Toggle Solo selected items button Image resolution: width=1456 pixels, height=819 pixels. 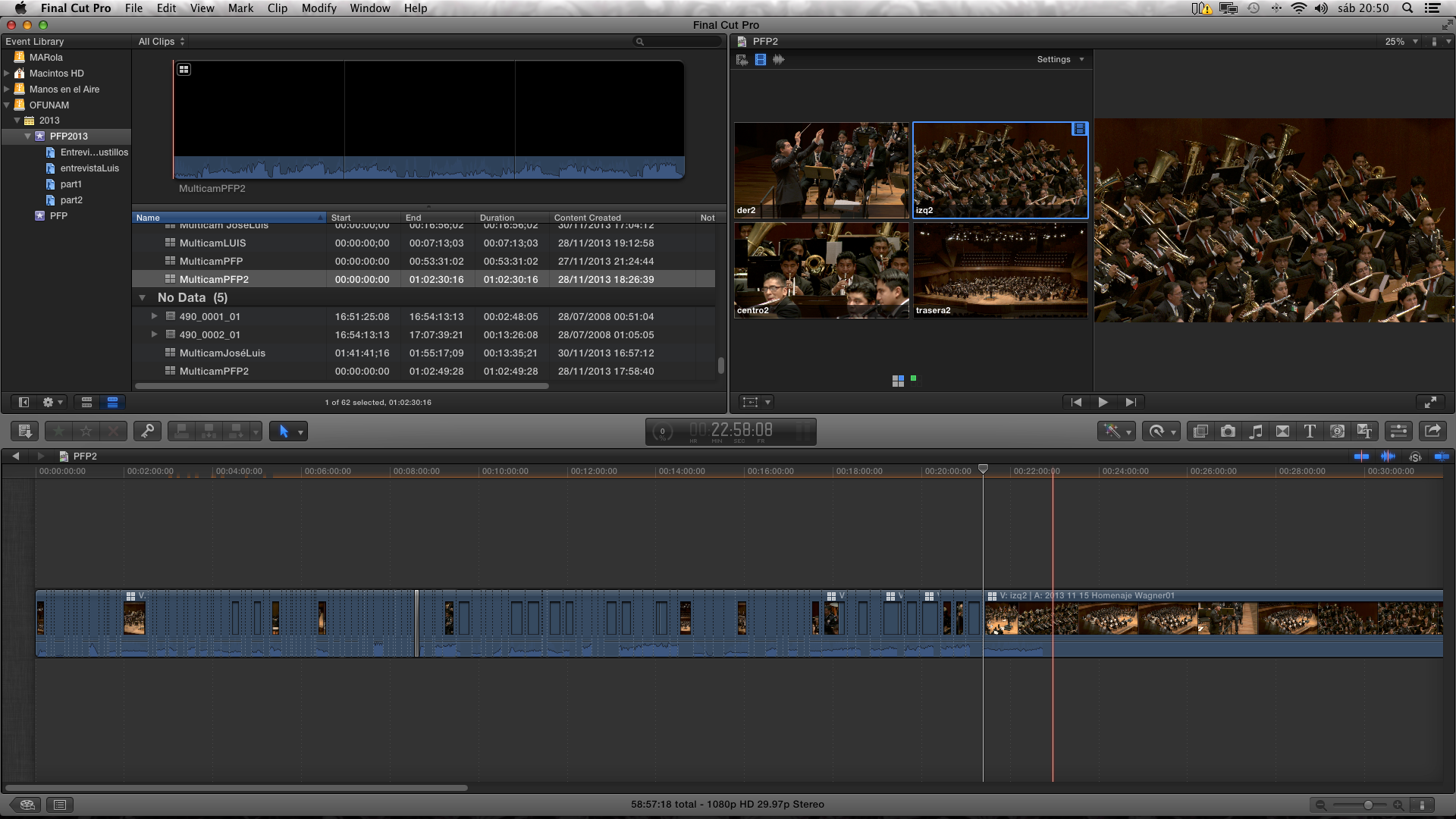[x=1415, y=457]
